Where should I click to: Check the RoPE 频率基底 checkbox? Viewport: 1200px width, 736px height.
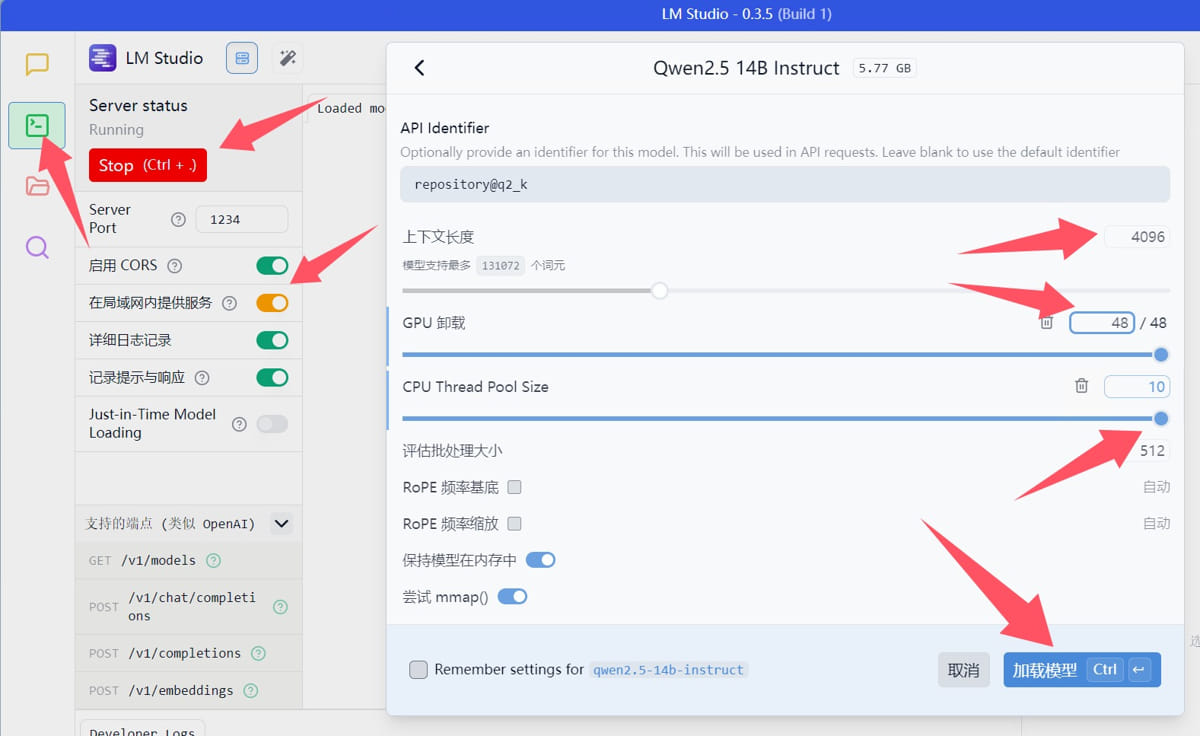pos(515,487)
